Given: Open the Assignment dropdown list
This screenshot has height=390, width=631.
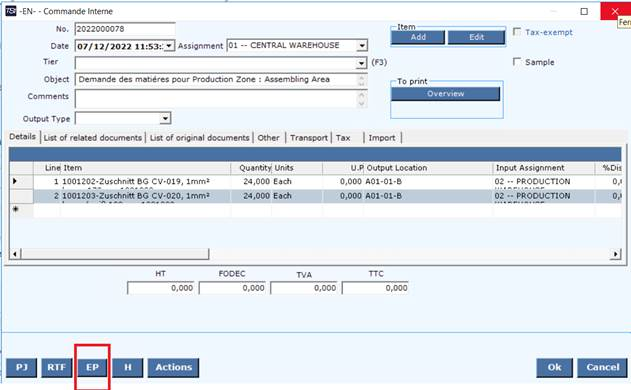Looking at the screenshot, I should pos(362,45).
